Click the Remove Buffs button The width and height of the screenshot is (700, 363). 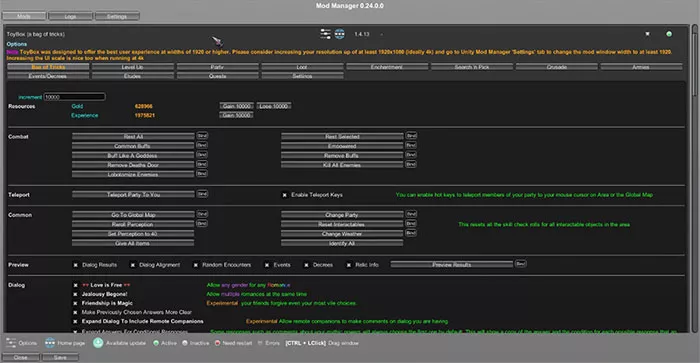342,155
